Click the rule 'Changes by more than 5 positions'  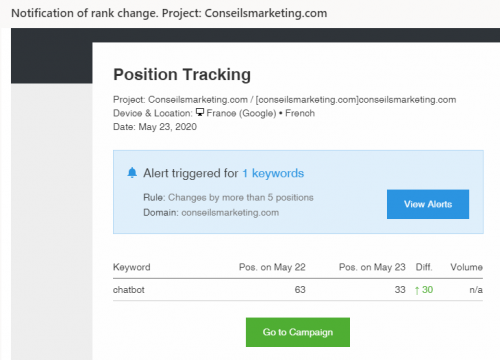[x=241, y=197]
